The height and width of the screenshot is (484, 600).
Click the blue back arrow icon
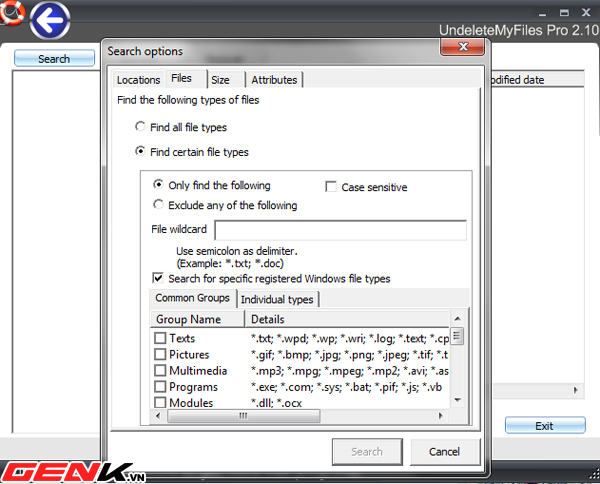coord(50,20)
